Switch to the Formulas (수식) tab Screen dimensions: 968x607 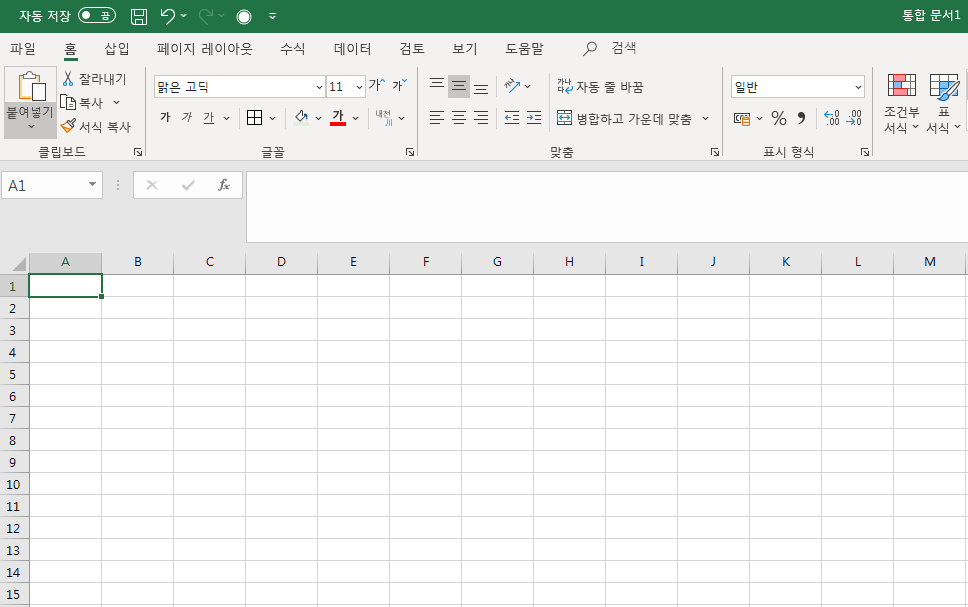293,48
